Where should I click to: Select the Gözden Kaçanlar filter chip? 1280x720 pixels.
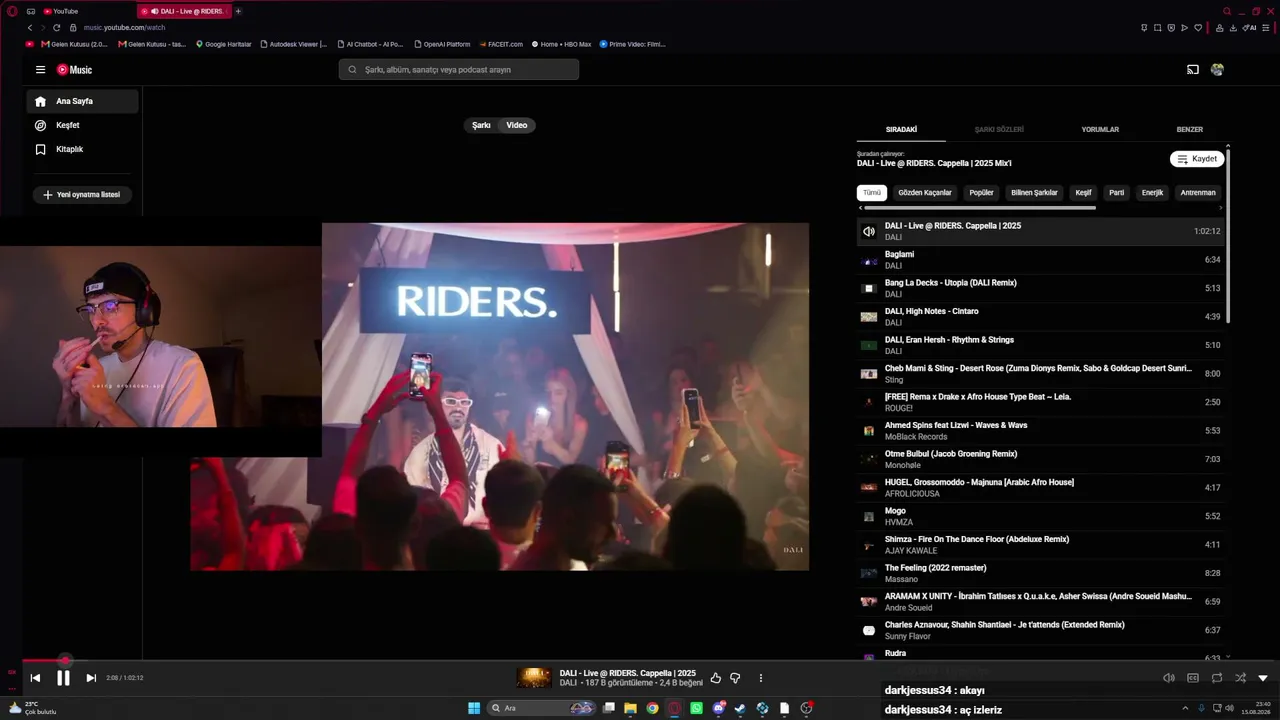coord(925,193)
